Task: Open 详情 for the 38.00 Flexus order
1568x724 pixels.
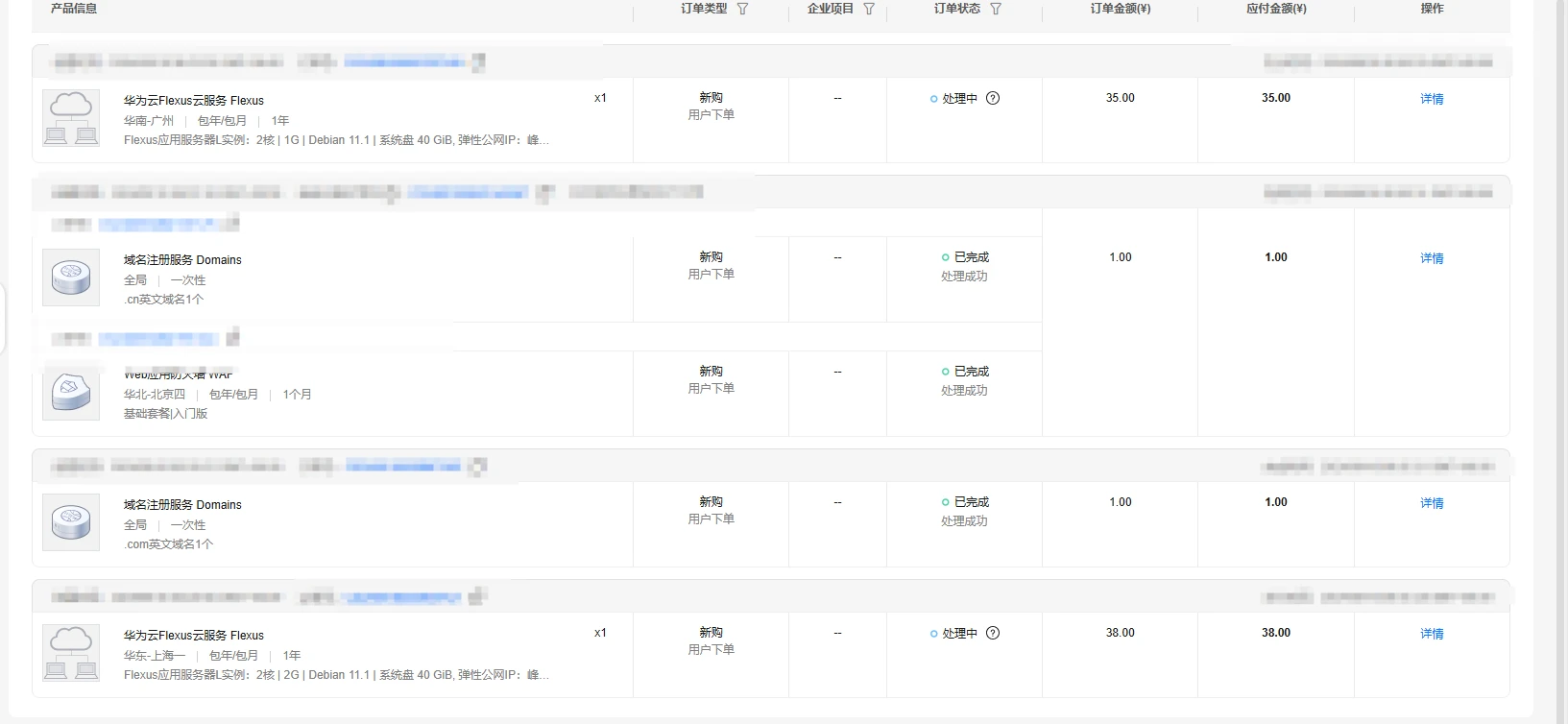Action: tap(1432, 634)
